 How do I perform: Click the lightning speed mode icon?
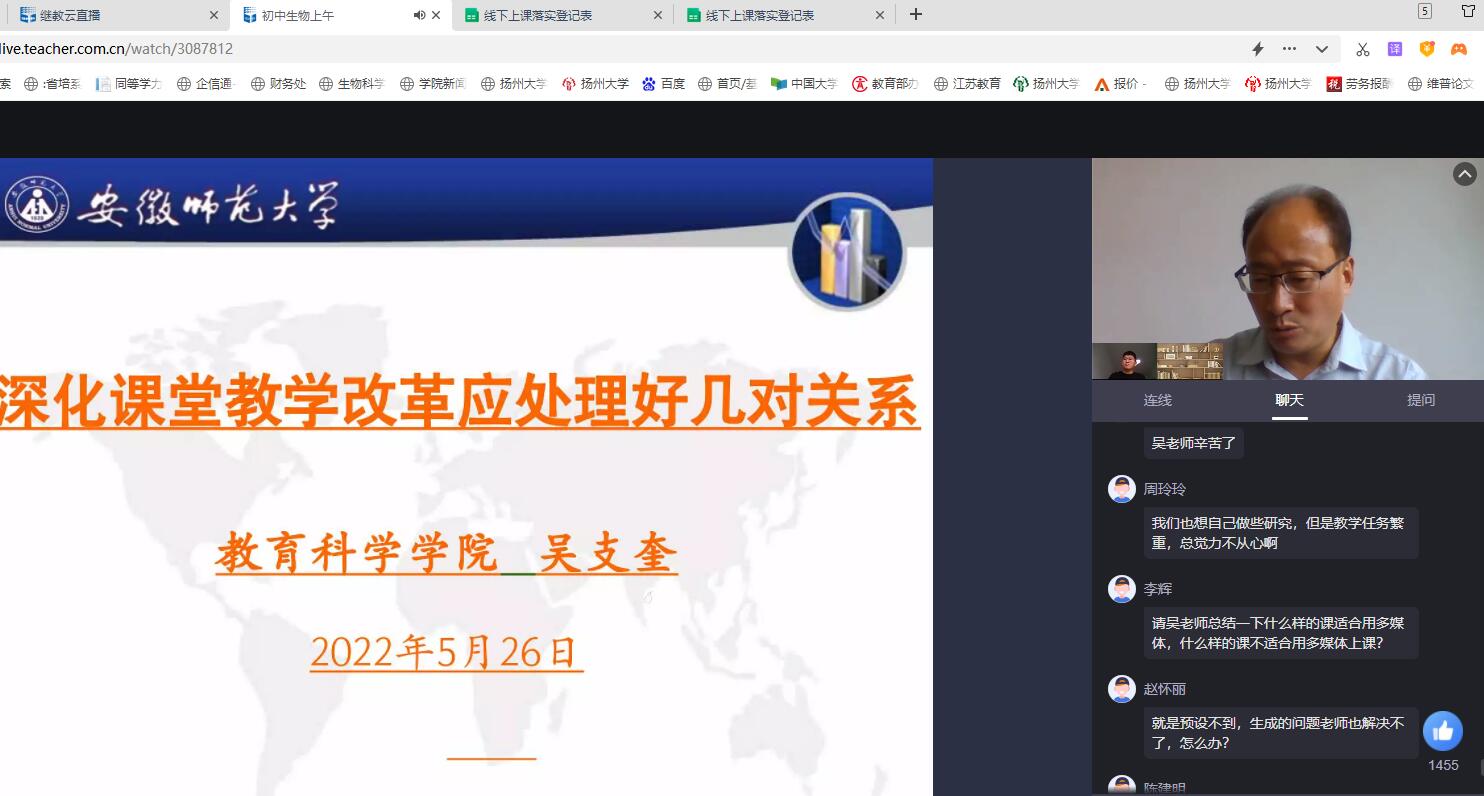(1258, 49)
